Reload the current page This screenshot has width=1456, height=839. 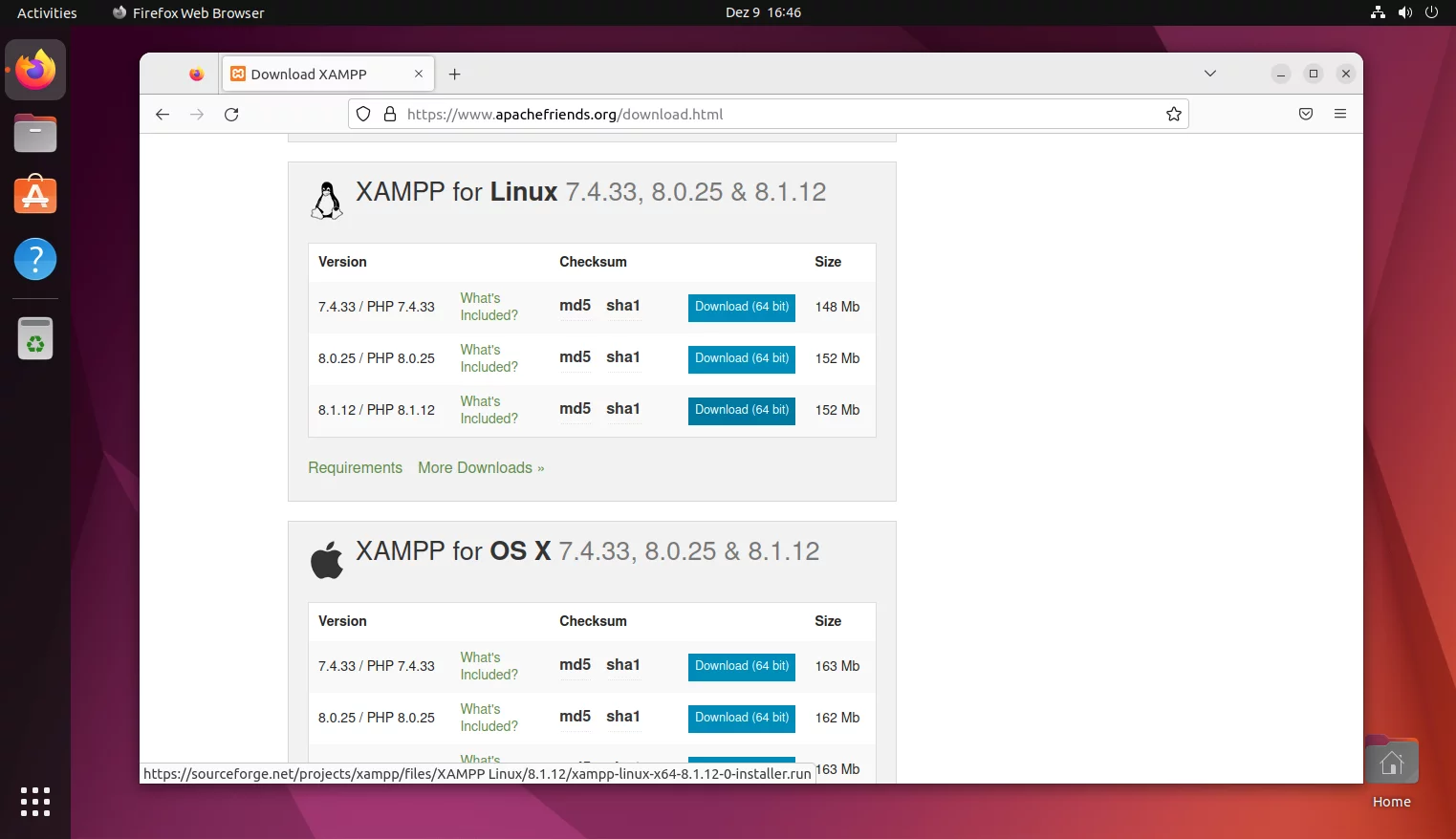(231, 115)
